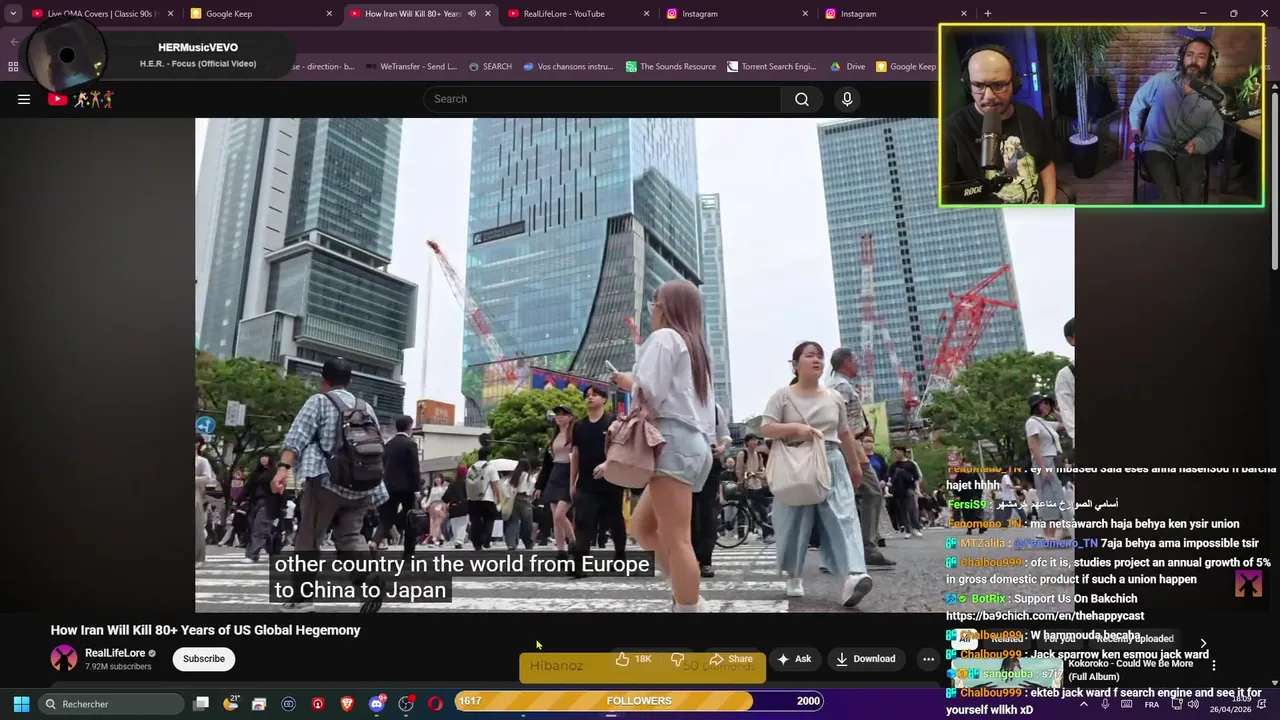
Task: Switch to the second Instagram tab
Action: (x=897, y=14)
